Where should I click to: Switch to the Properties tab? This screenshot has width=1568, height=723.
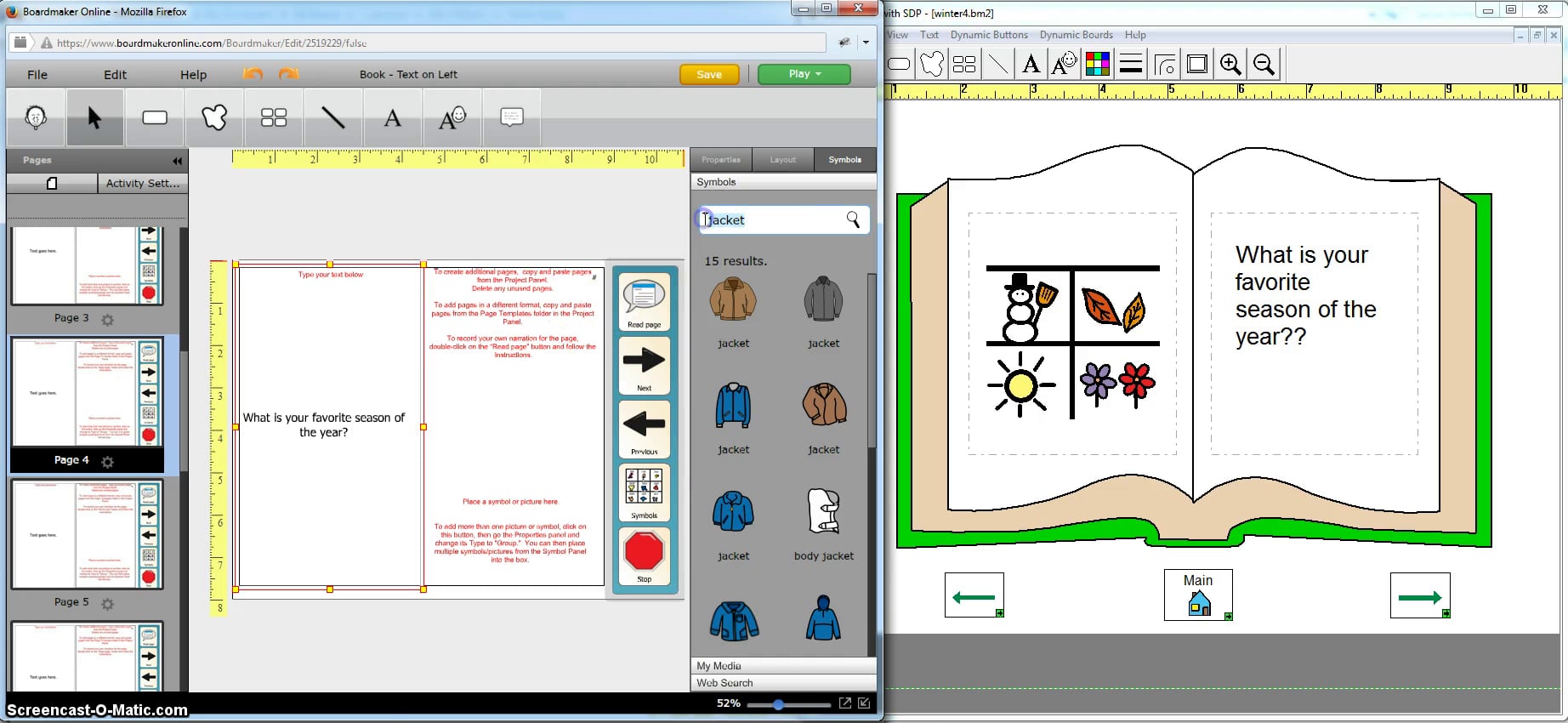721,160
